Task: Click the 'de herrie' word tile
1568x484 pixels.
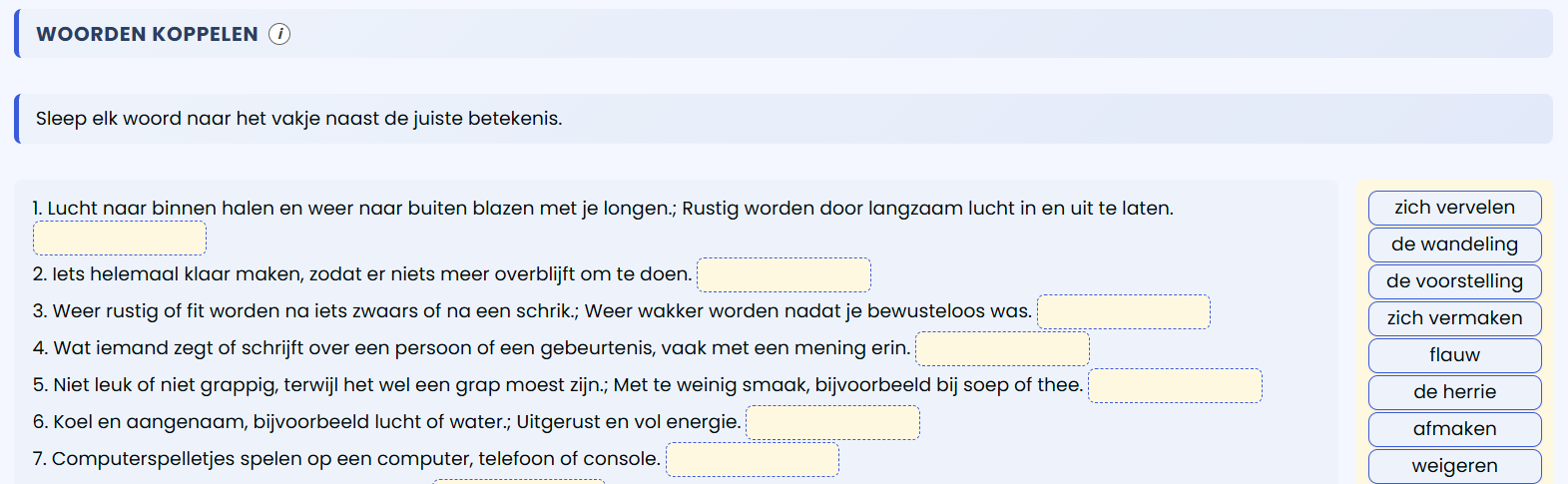Action: coord(1454,392)
